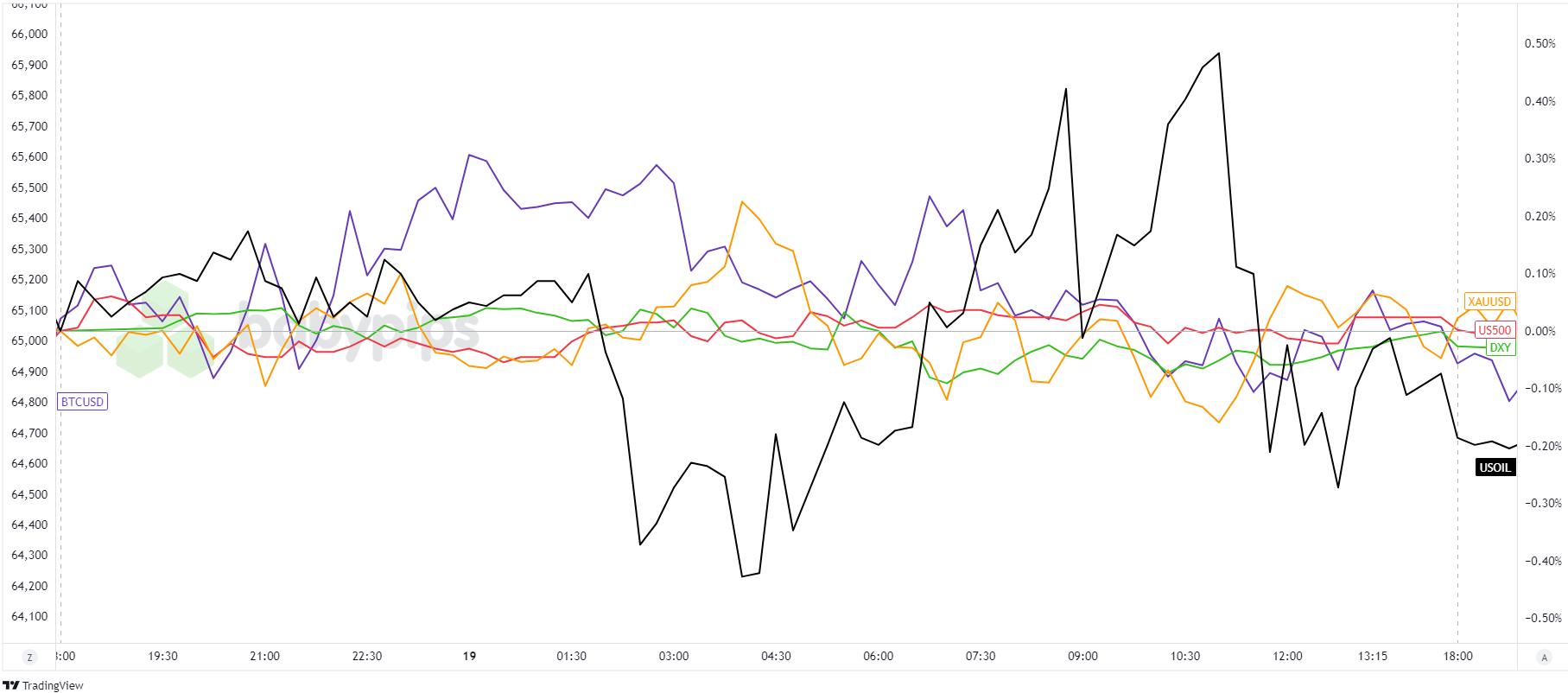The width and height of the screenshot is (1568, 693).
Task: Click the 09:00 time axis label
Action: [x=1082, y=656]
